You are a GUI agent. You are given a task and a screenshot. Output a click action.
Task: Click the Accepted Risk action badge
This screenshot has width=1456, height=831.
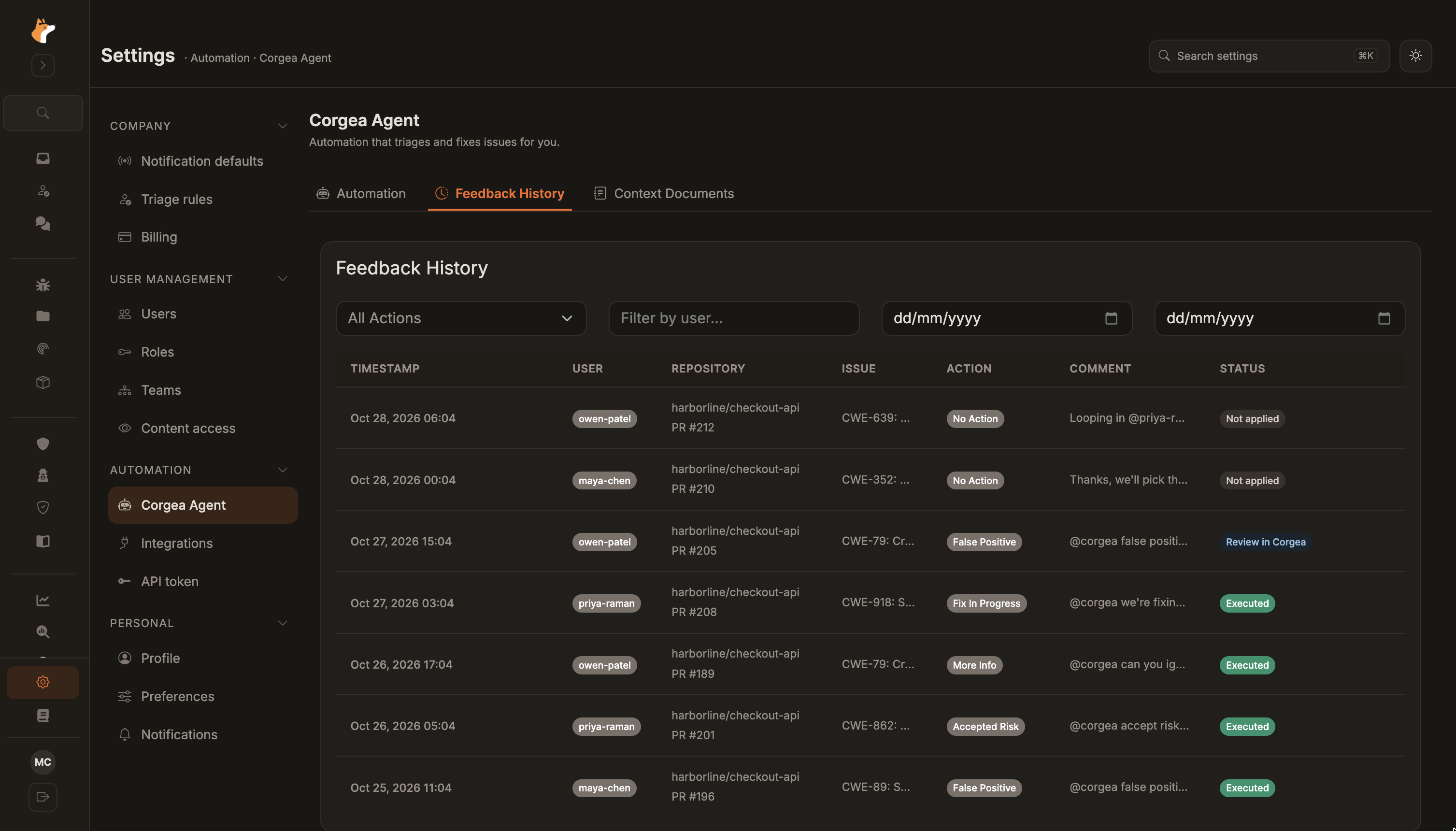985,726
